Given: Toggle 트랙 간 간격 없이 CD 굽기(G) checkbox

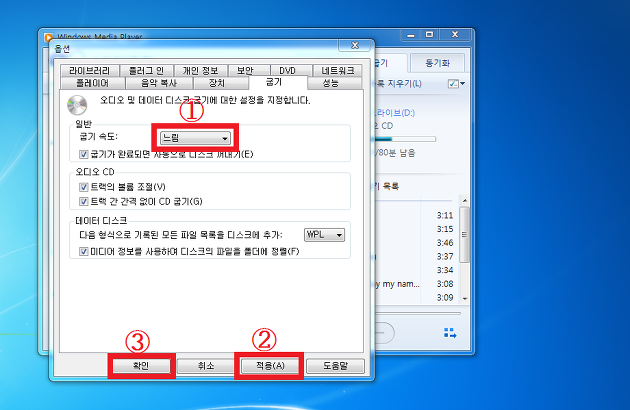Looking at the screenshot, I should pyautogui.click(x=84, y=201).
